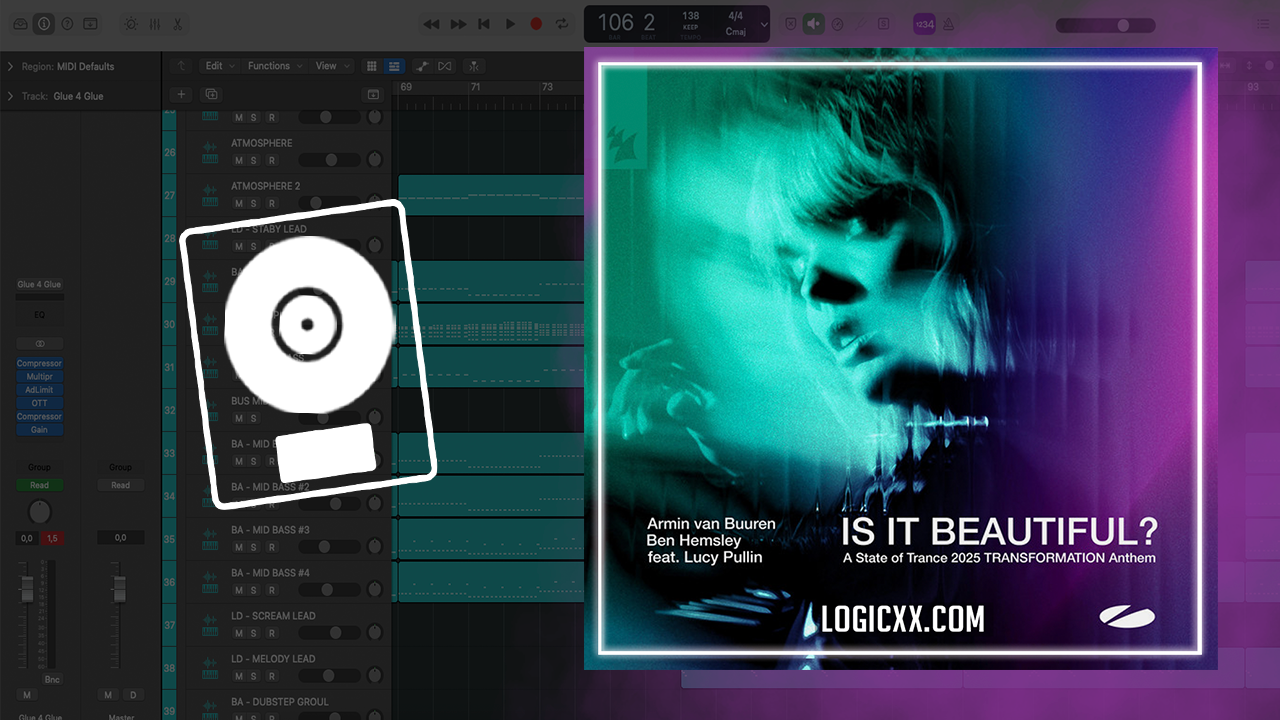
Task: Solo BA - MID BASS #4 track
Action: 254,590
